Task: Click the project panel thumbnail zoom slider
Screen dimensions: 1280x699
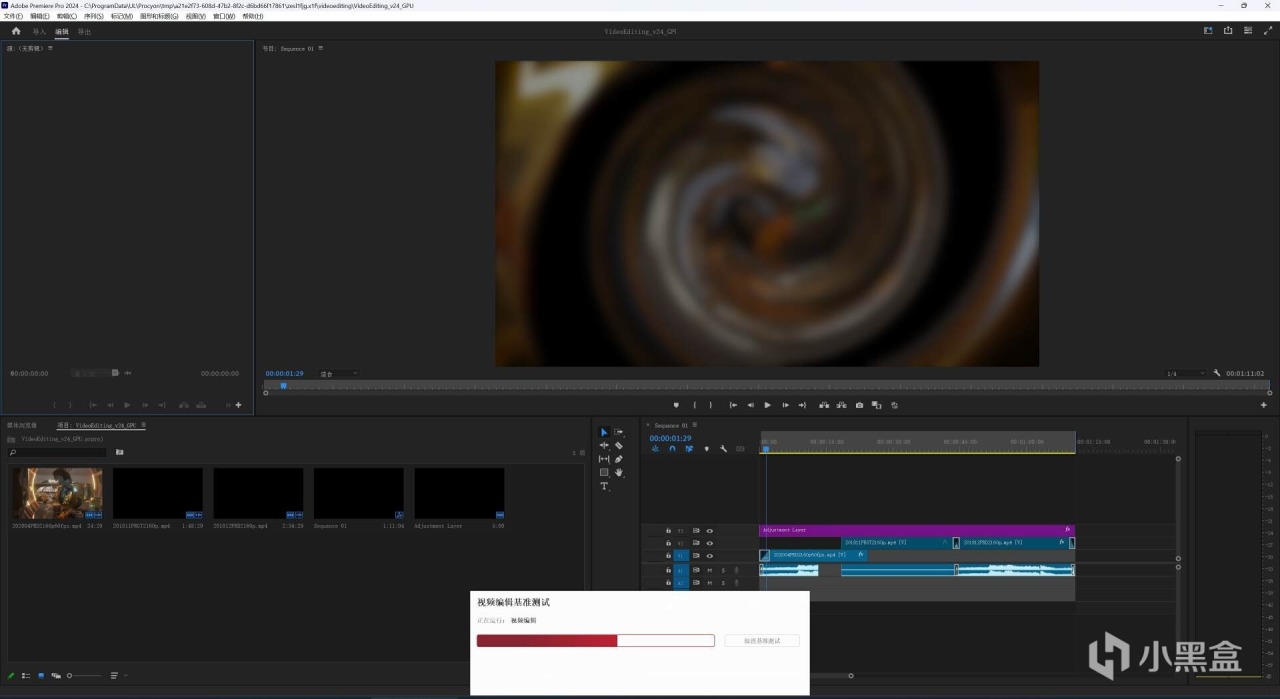Action: tap(70, 676)
